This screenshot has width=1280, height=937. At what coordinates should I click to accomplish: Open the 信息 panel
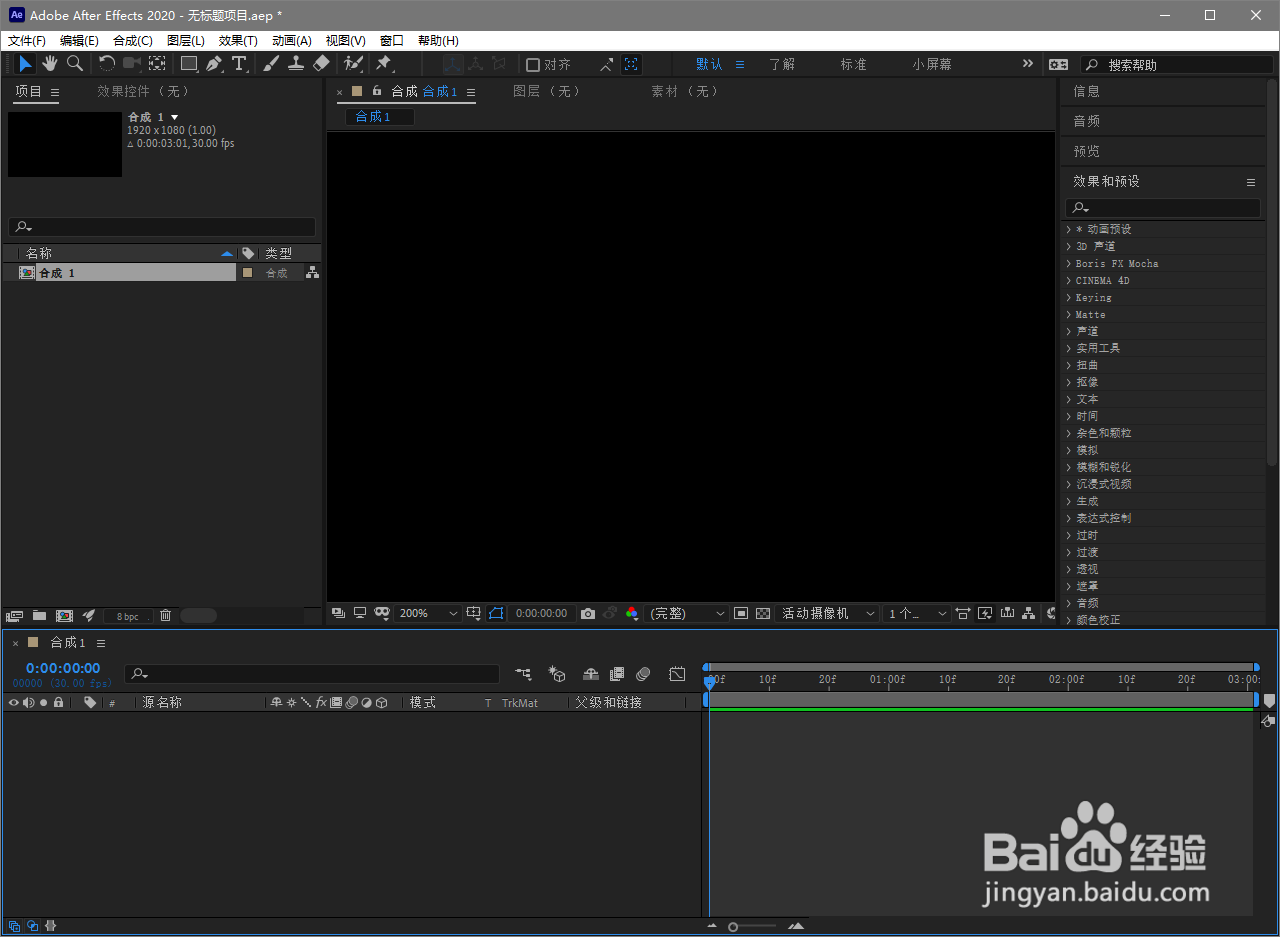click(x=1087, y=91)
